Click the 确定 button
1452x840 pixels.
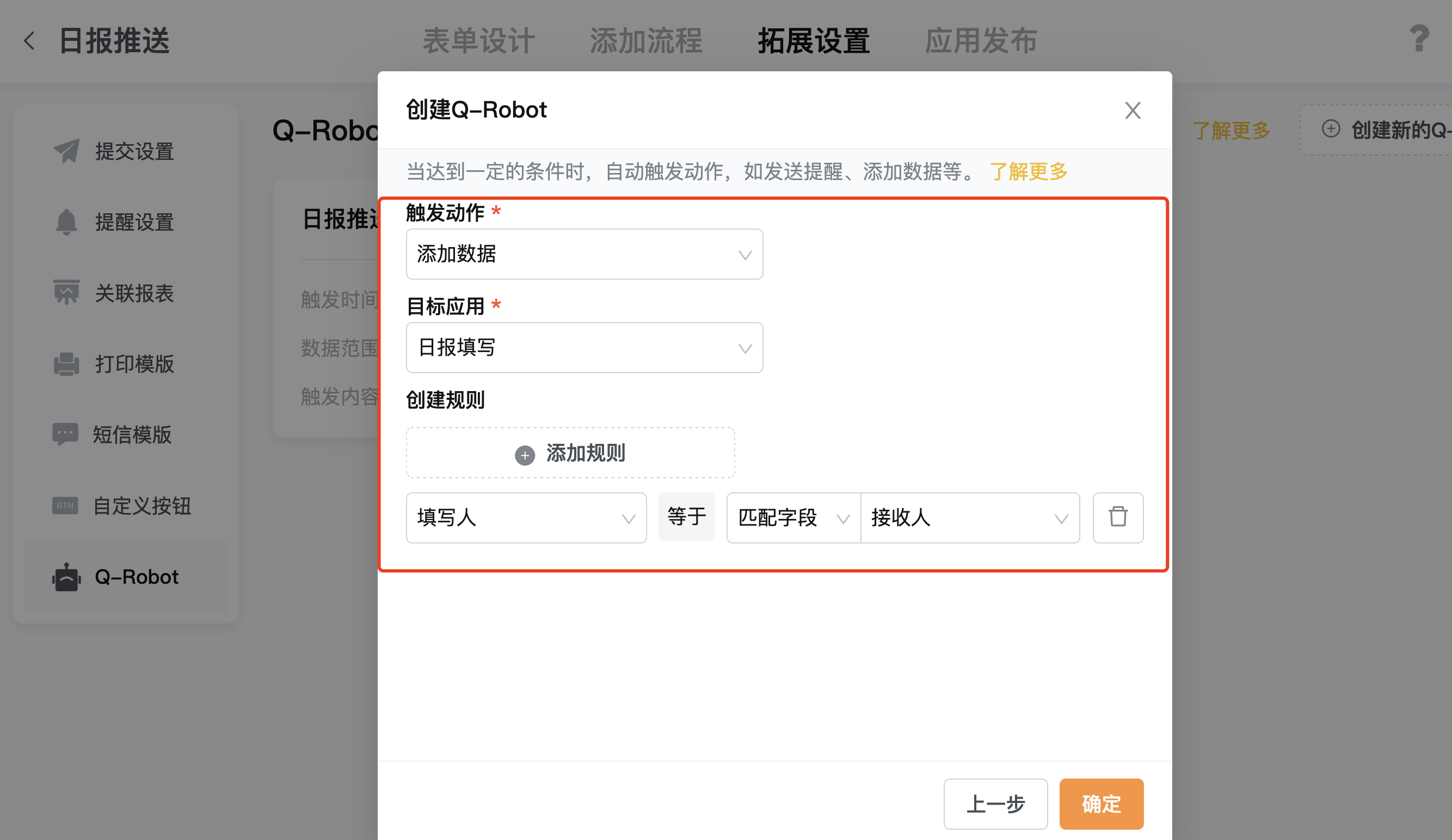coord(1101,804)
